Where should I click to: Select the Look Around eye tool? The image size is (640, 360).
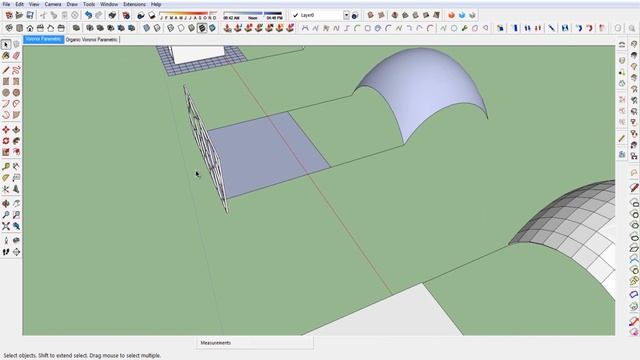coord(16,240)
